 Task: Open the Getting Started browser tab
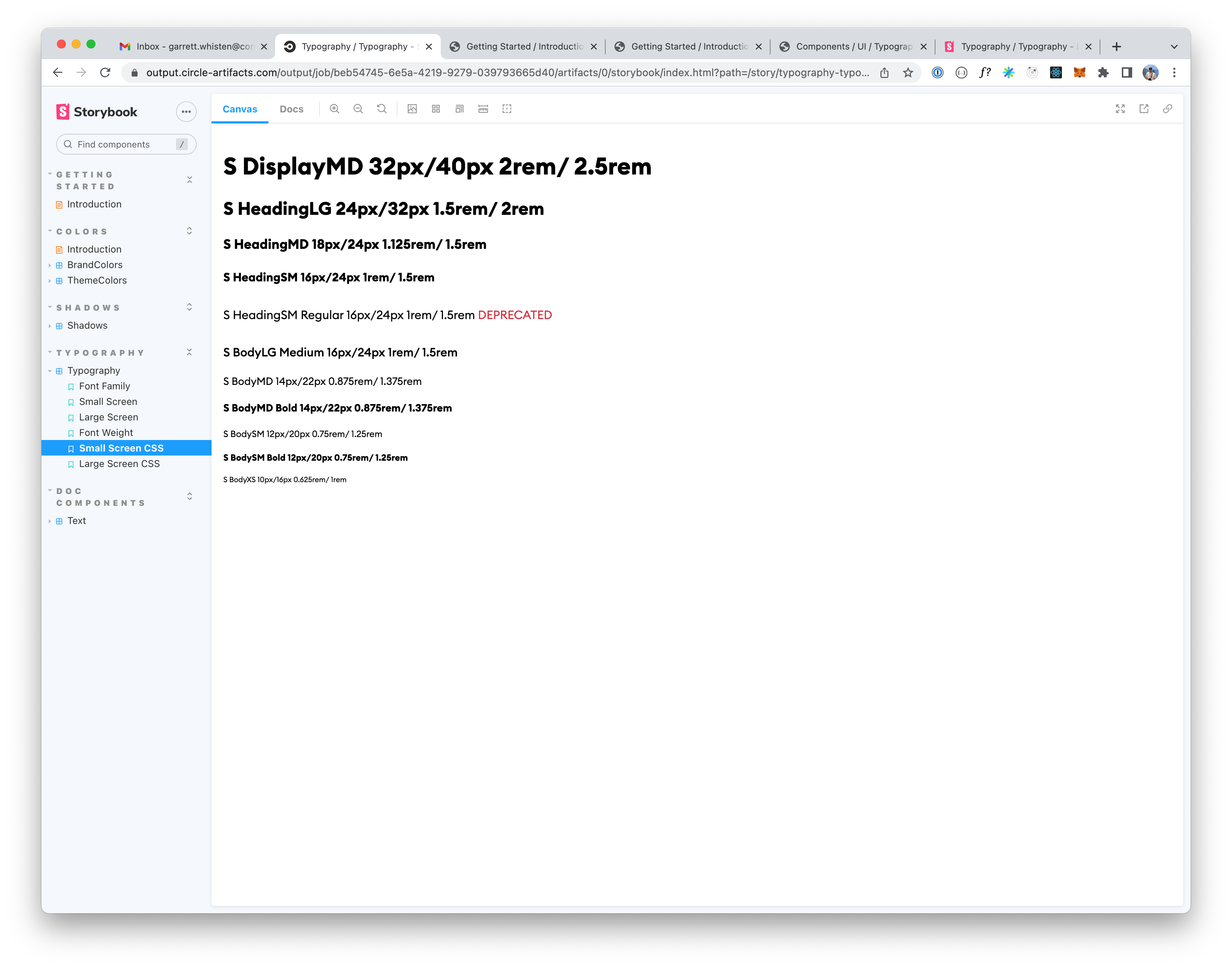pyautogui.click(x=524, y=47)
